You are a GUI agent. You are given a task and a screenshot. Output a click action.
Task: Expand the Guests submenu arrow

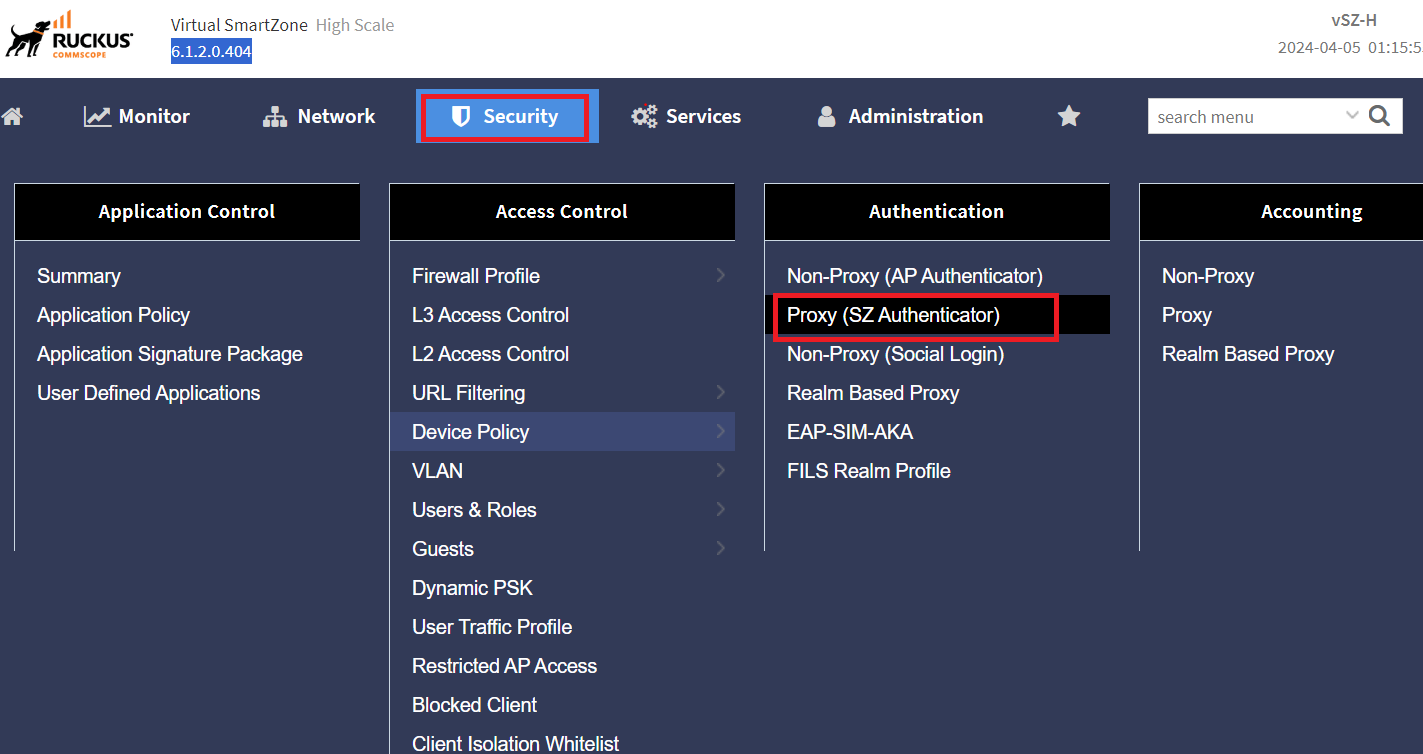coord(720,548)
